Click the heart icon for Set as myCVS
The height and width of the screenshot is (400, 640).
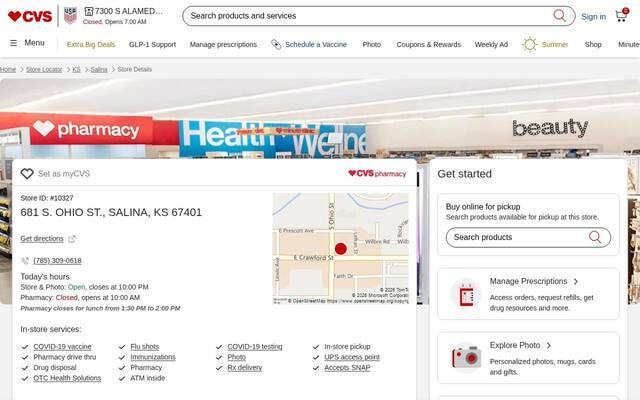pos(27,174)
